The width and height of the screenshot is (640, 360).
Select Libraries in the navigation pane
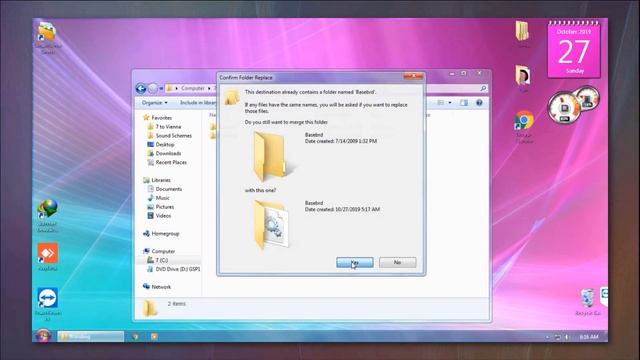[161, 180]
